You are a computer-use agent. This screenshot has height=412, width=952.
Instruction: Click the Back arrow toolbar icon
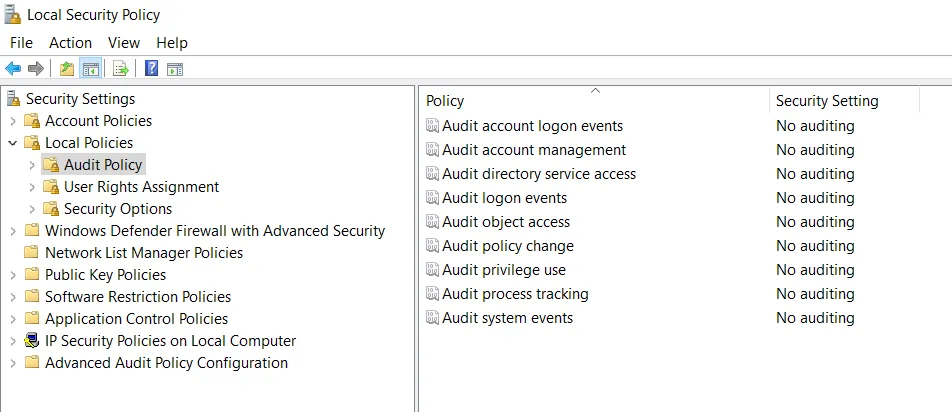pos(13,69)
